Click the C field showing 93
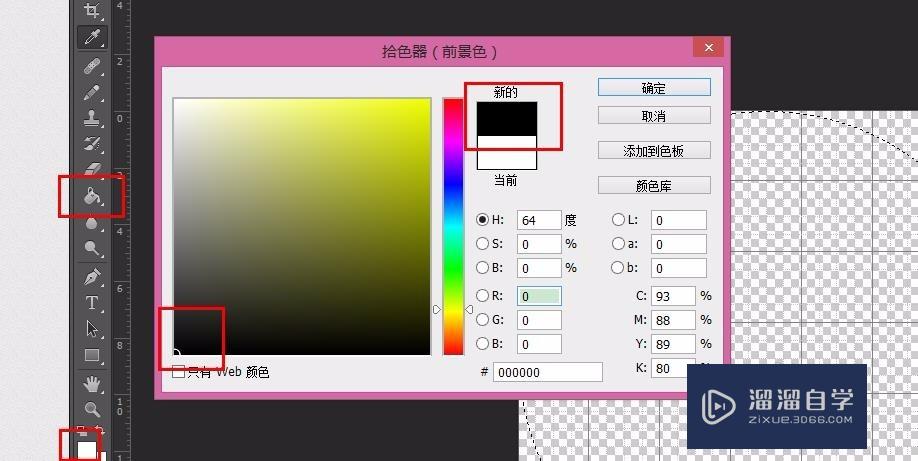Viewport: 918px width, 461px height. tap(673, 296)
